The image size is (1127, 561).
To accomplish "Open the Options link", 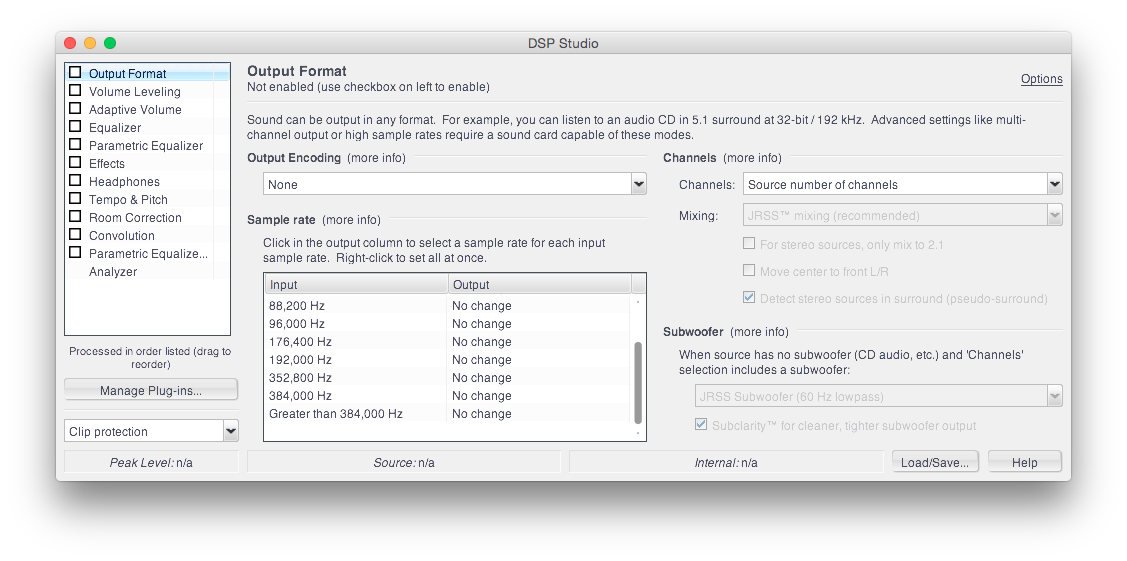I will pyautogui.click(x=1041, y=79).
